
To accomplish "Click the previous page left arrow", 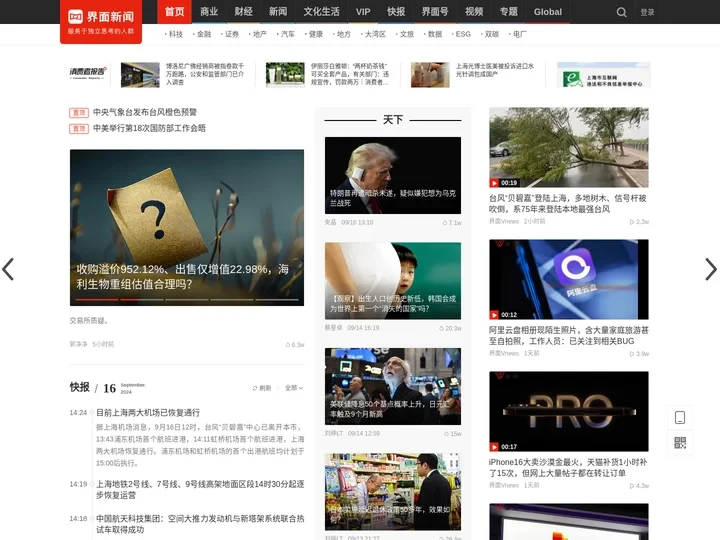I will (x=8, y=269).
